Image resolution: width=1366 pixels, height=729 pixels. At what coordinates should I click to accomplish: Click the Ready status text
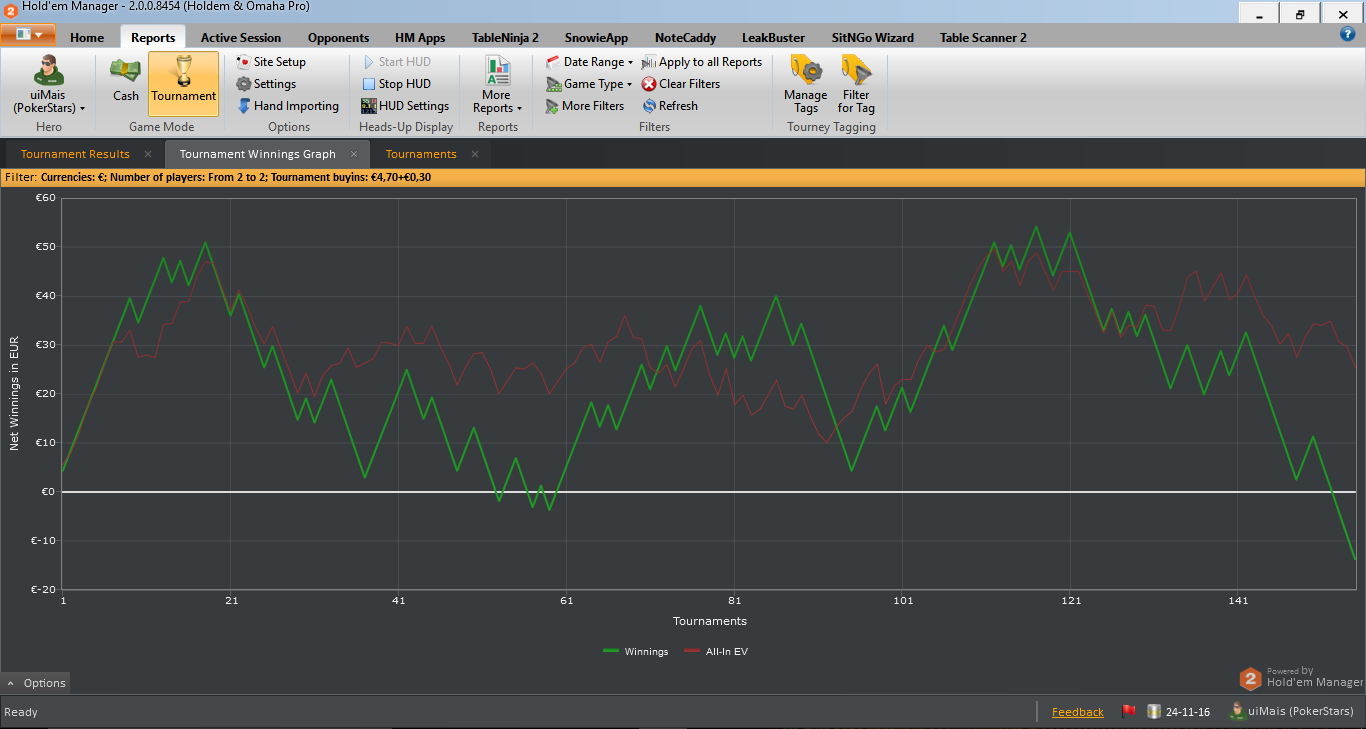pyautogui.click(x=21, y=712)
